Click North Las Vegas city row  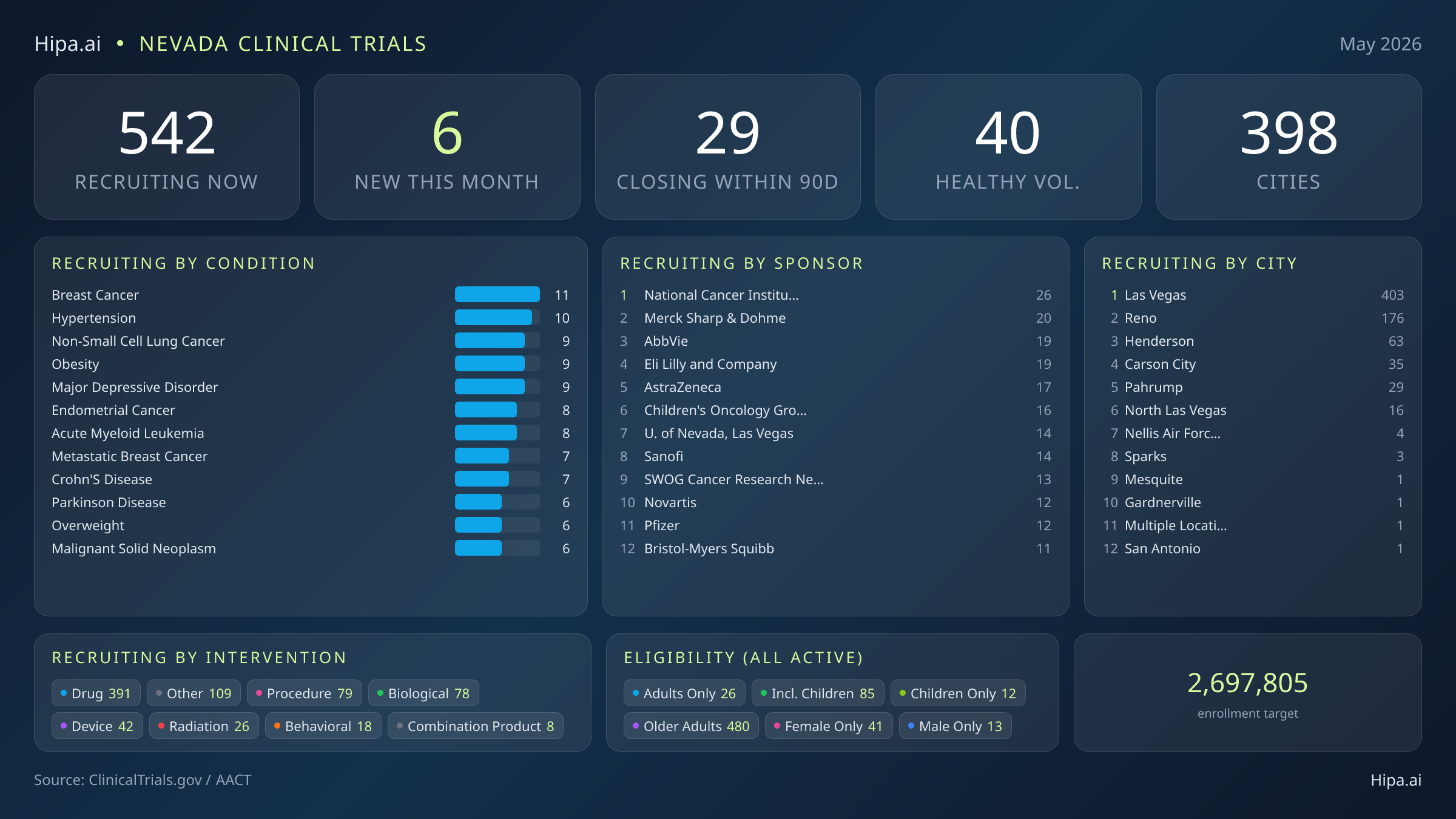[1253, 410]
